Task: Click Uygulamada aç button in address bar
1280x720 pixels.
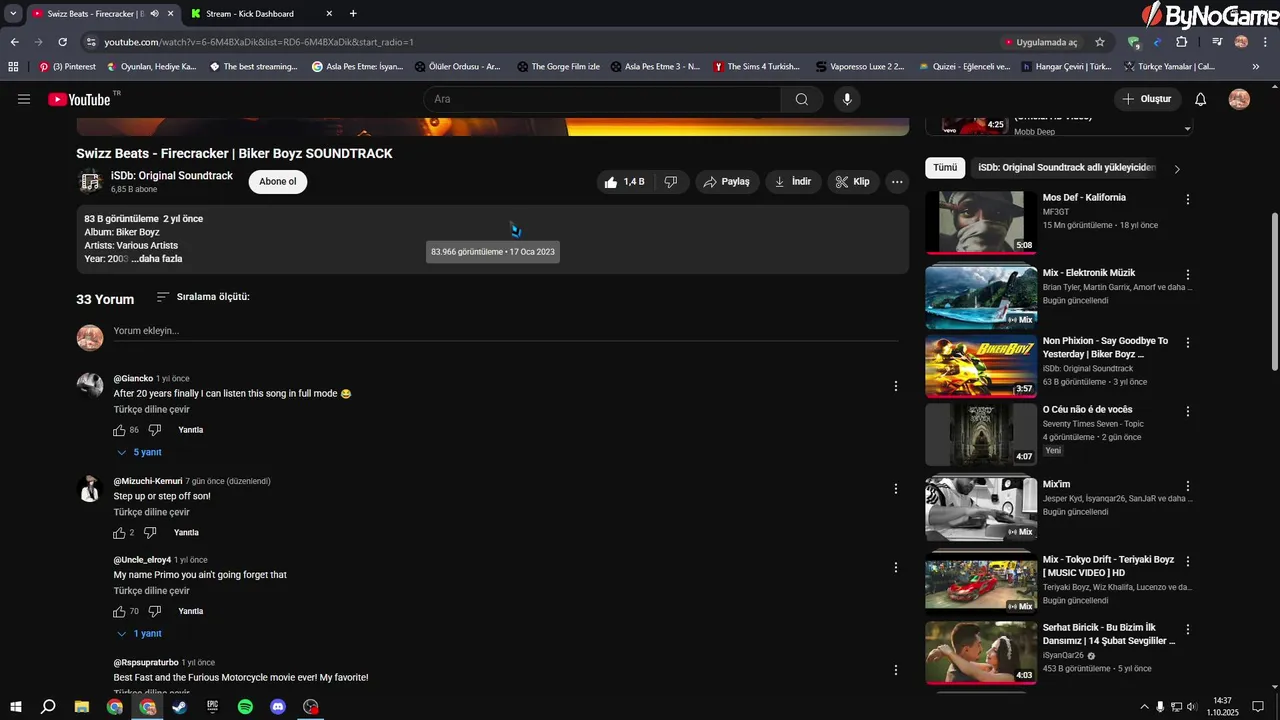Action: tap(1040, 42)
